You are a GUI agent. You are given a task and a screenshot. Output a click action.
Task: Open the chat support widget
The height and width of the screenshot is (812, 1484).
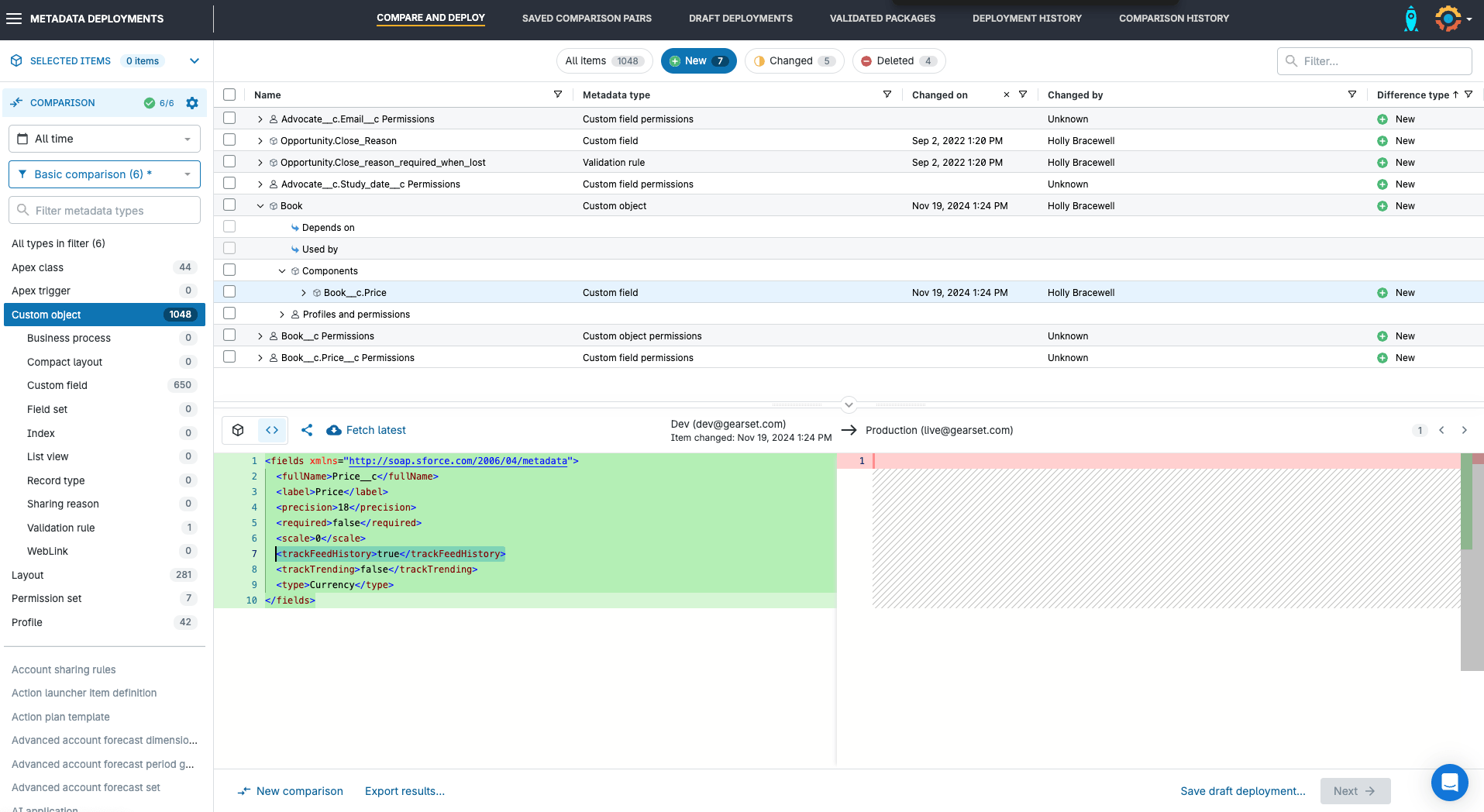click(x=1449, y=783)
